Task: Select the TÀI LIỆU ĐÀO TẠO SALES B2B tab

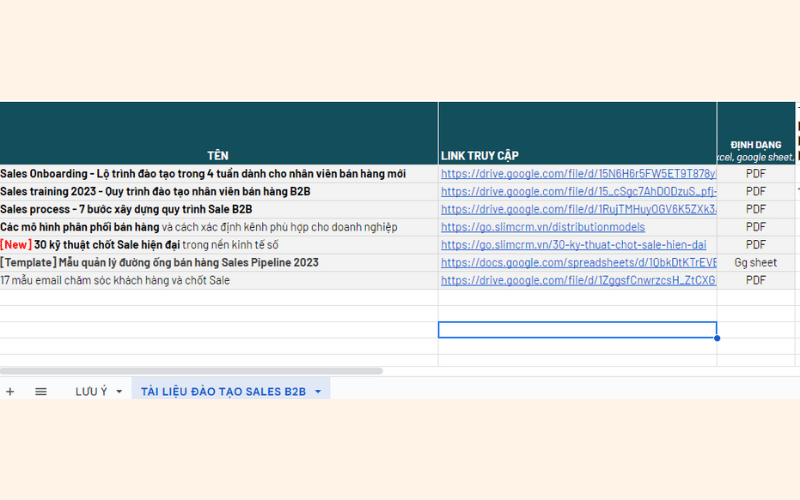Action: click(223, 391)
